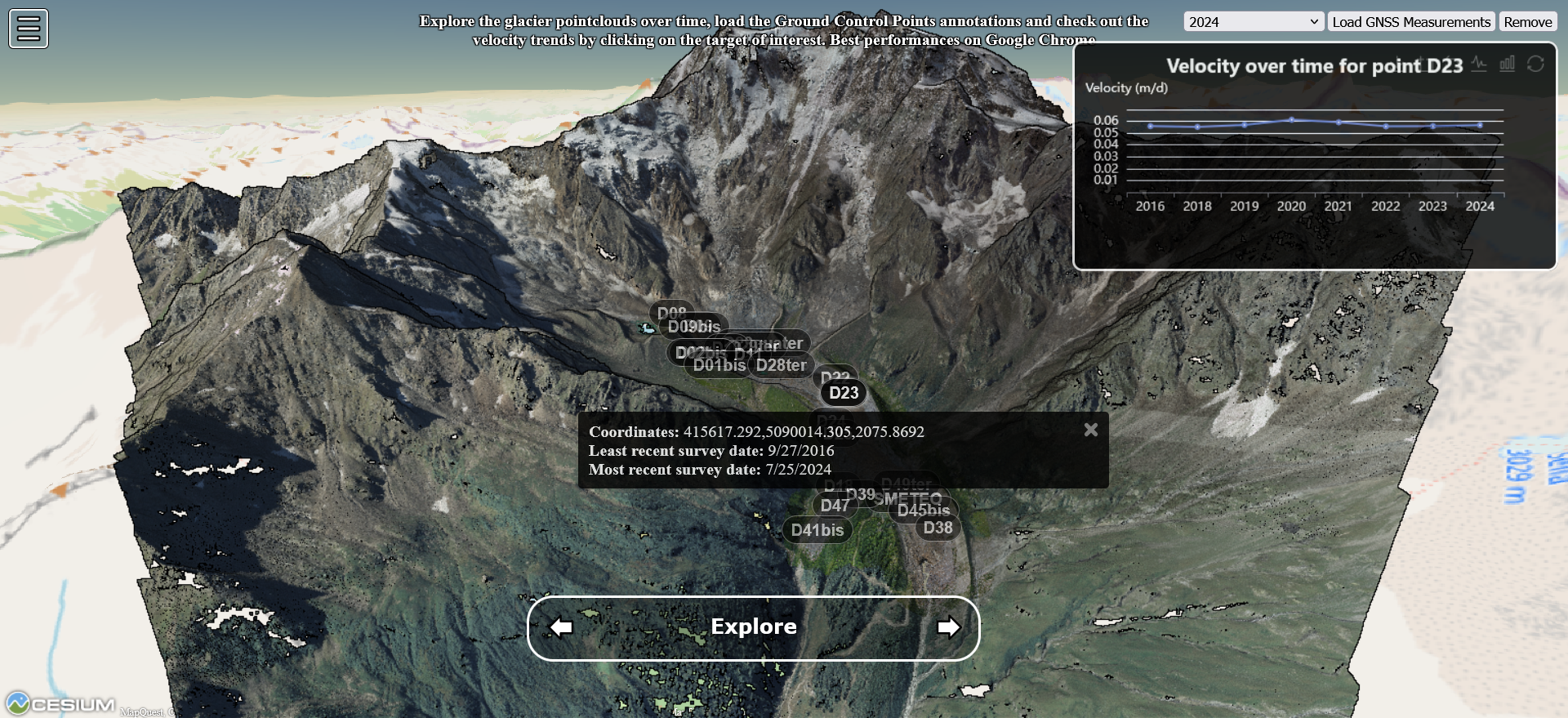Click the 2020 velocity data point
The height and width of the screenshot is (718, 1568).
pos(1291,119)
